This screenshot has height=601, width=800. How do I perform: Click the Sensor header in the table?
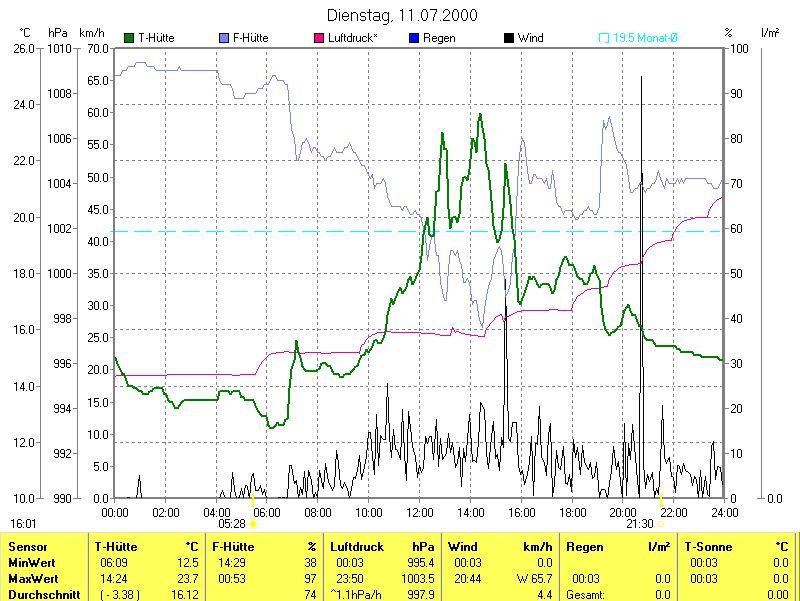[27, 547]
